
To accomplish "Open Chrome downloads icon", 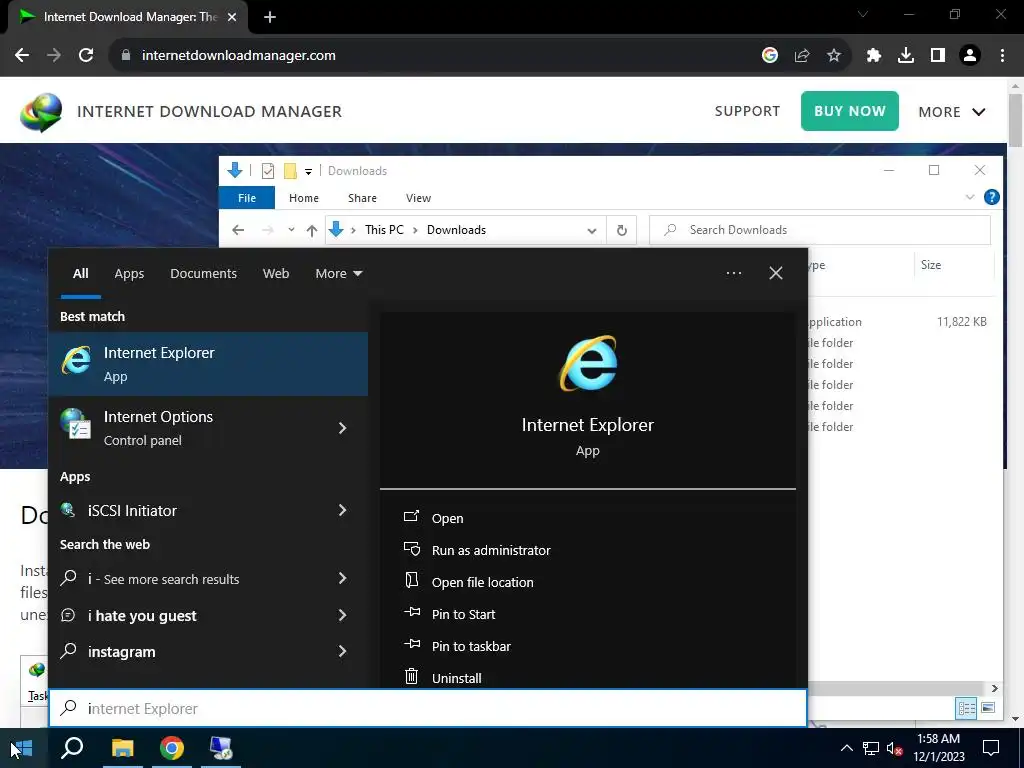I will [x=906, y=56].
